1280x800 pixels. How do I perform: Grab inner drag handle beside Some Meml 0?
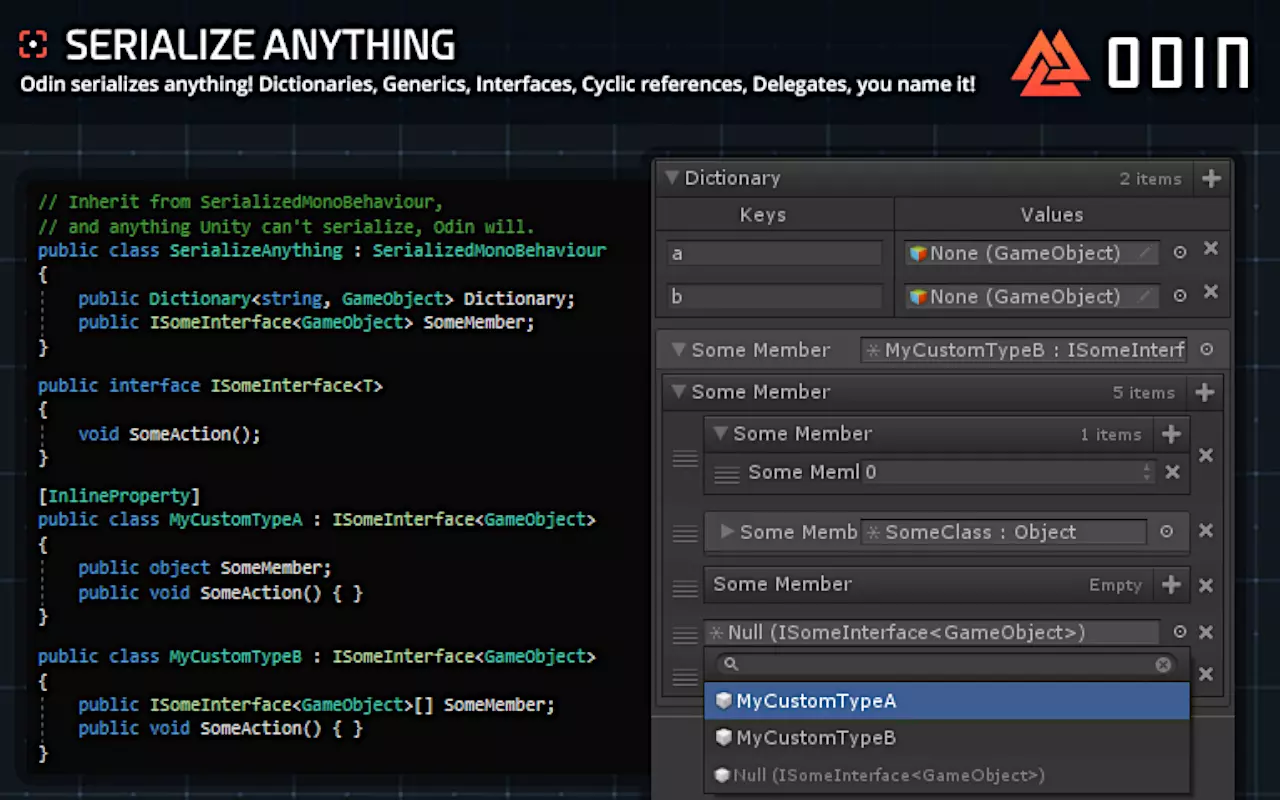[727, 473]
